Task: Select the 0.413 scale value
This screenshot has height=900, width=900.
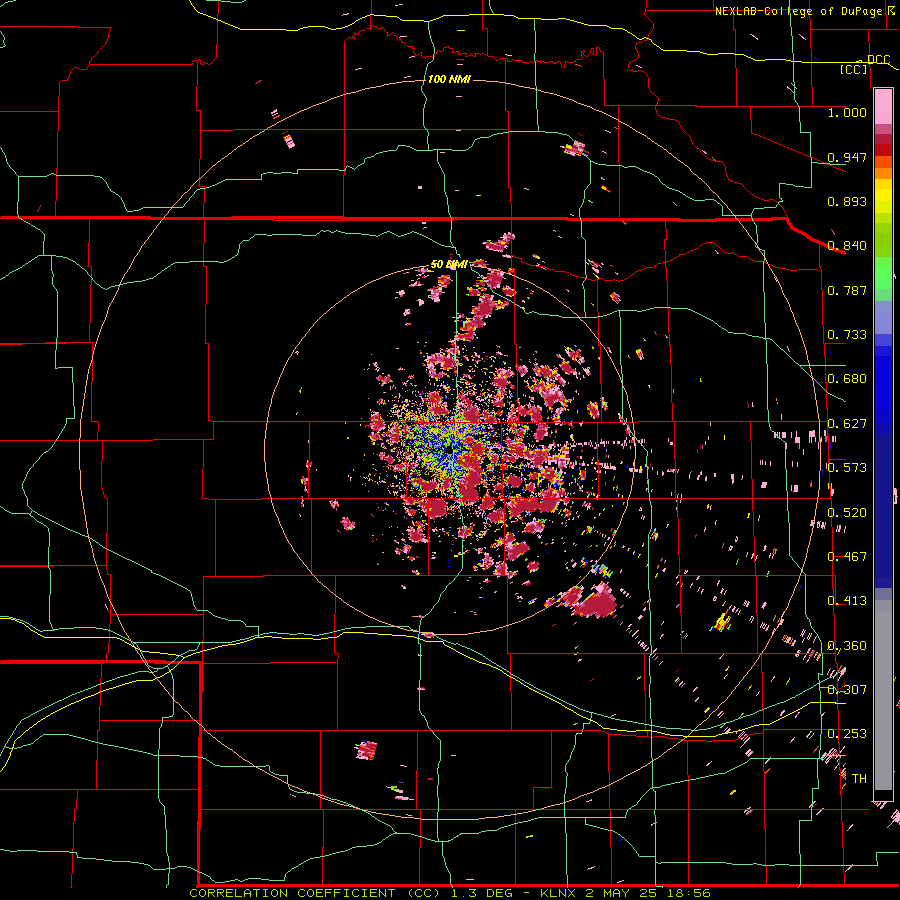Action: 847,601
